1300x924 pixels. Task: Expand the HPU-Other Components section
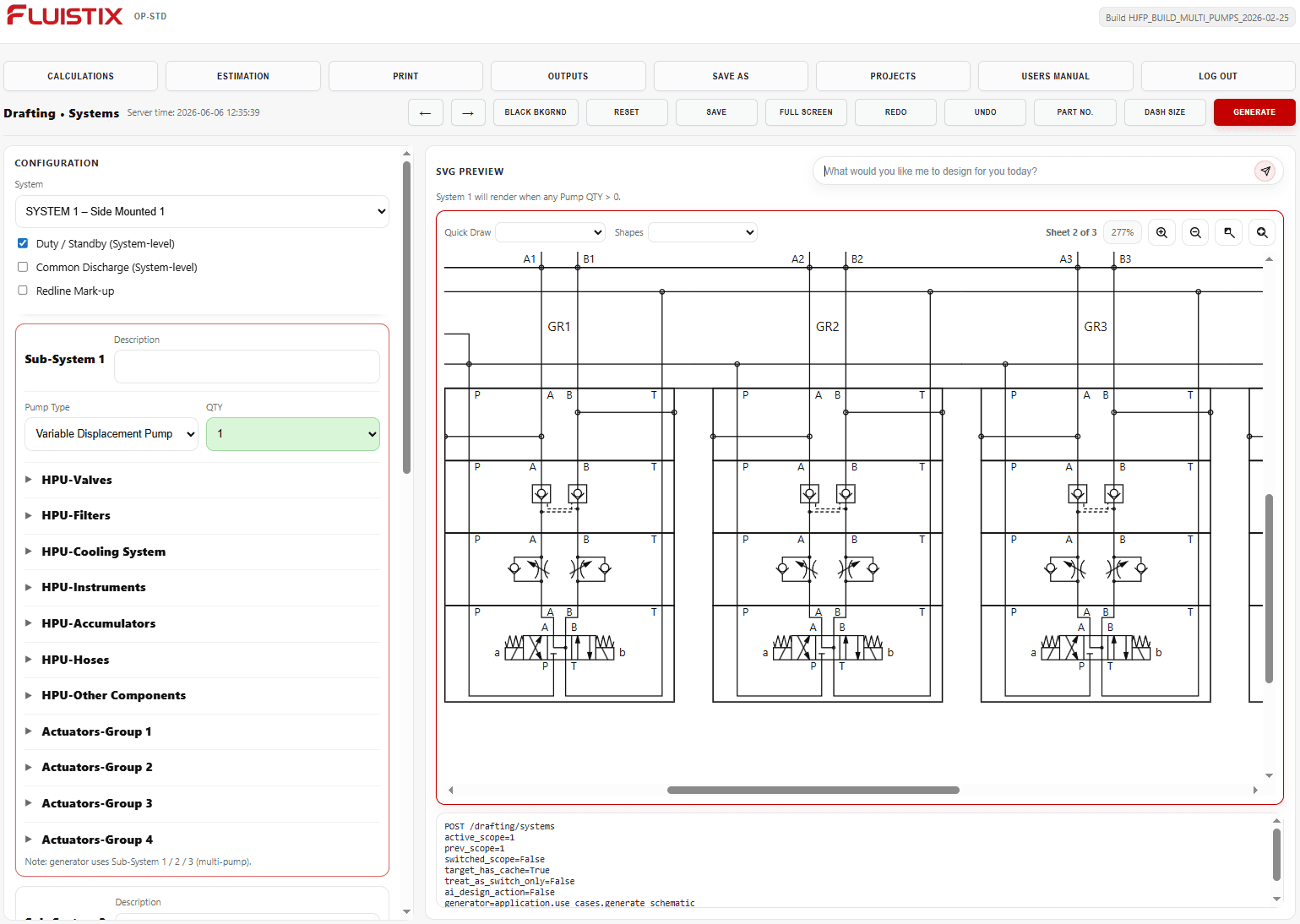203,695
